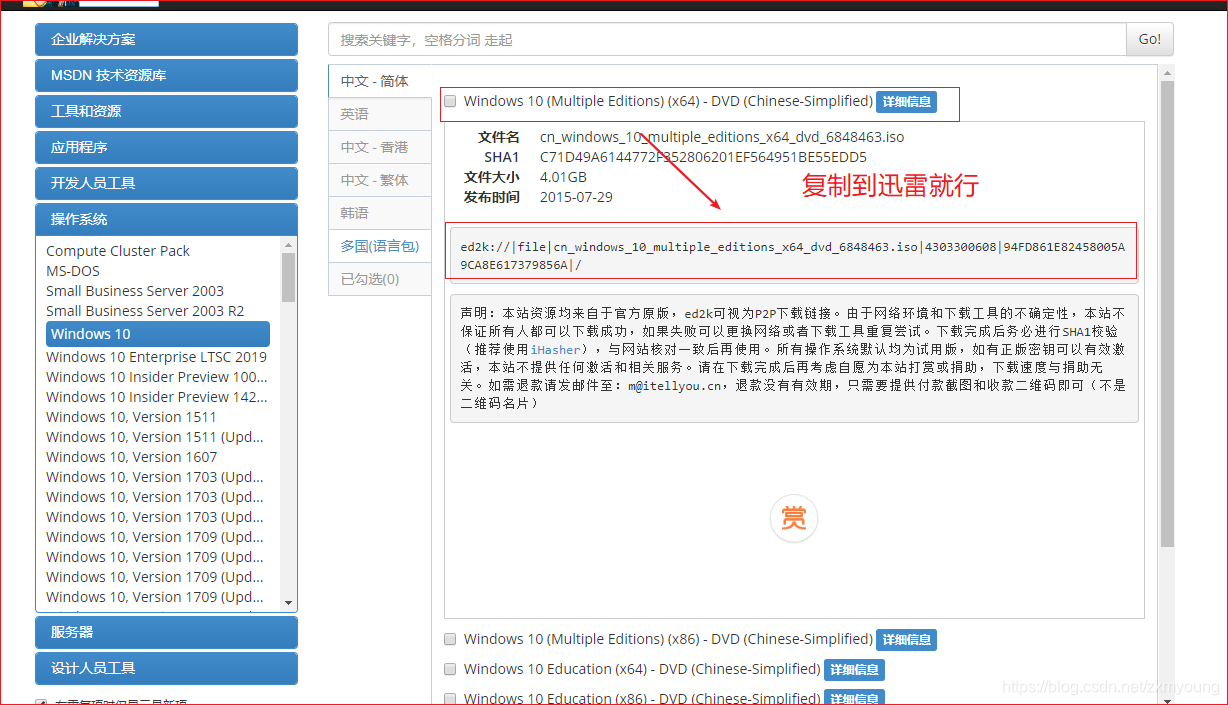The height and width of the screenshot is (705, 1228).
Task: Click OS list scrollbar up arrow
Action: tap(289, 245)
